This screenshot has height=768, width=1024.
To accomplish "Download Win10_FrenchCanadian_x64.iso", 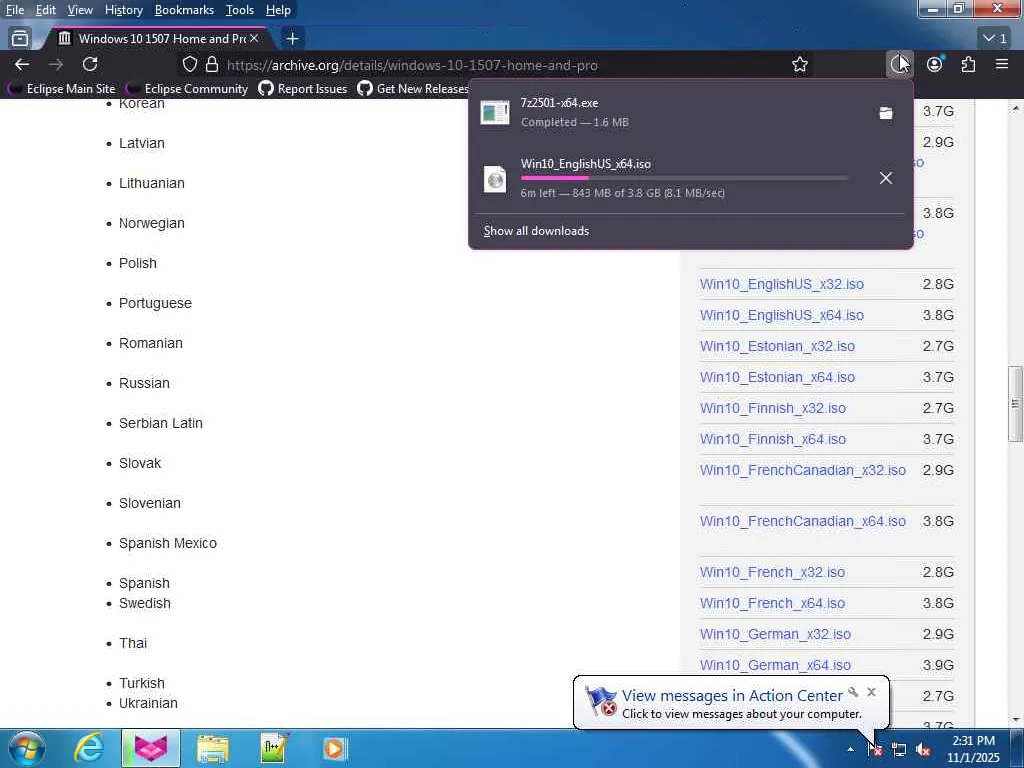I will pos(803,521).
